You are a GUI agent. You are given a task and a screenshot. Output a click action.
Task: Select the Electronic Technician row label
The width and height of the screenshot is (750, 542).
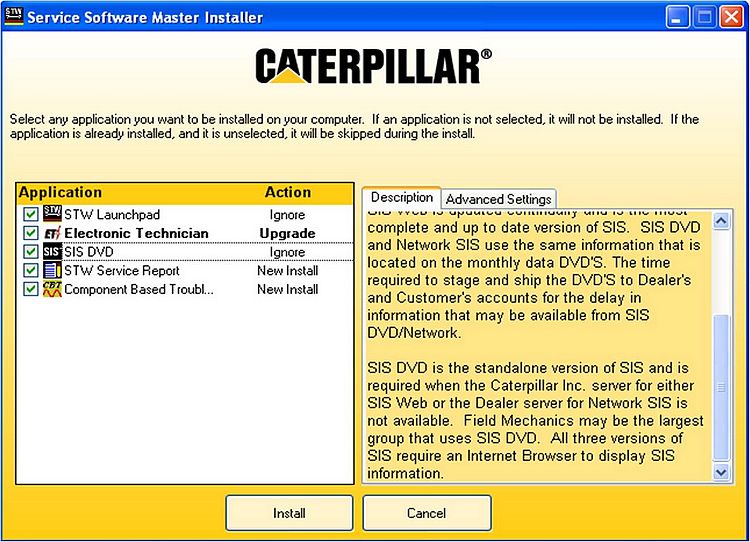click(x=136, y=233)
